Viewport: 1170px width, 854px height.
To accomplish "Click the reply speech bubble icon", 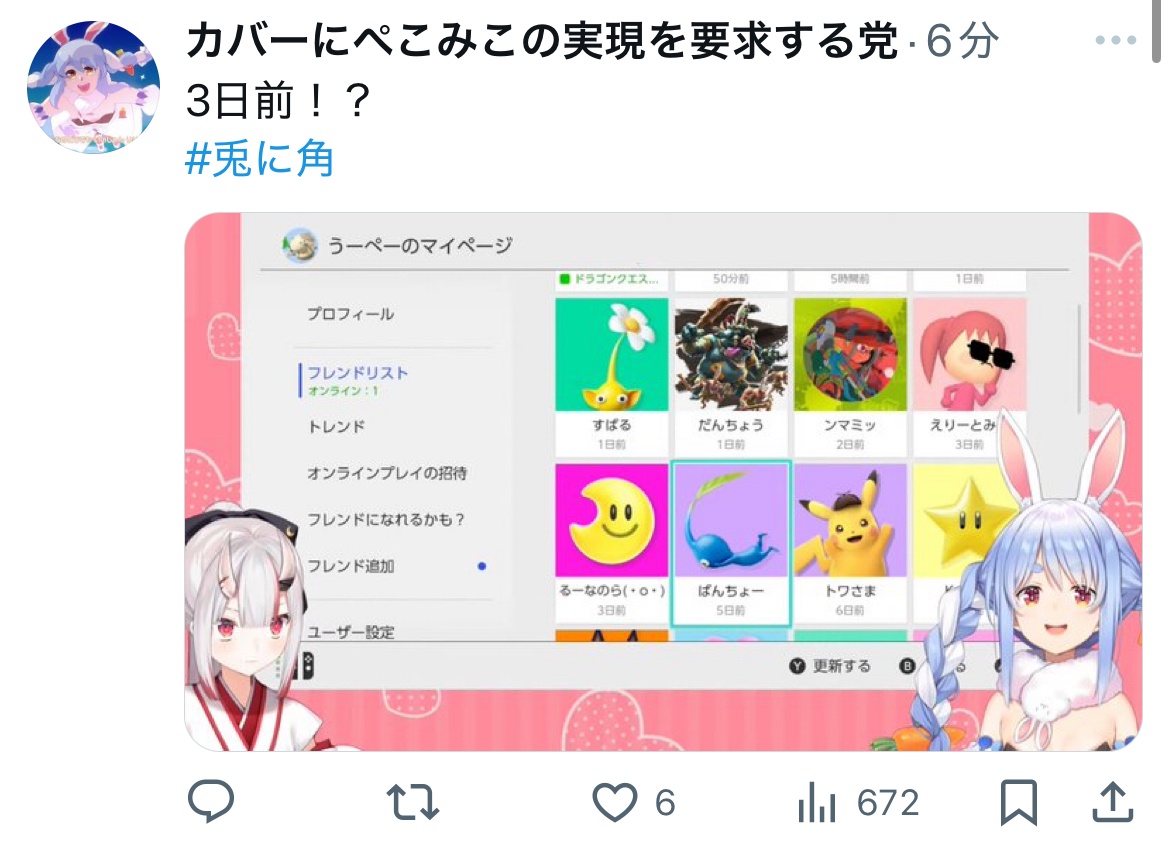I will (x=211, y=802).
